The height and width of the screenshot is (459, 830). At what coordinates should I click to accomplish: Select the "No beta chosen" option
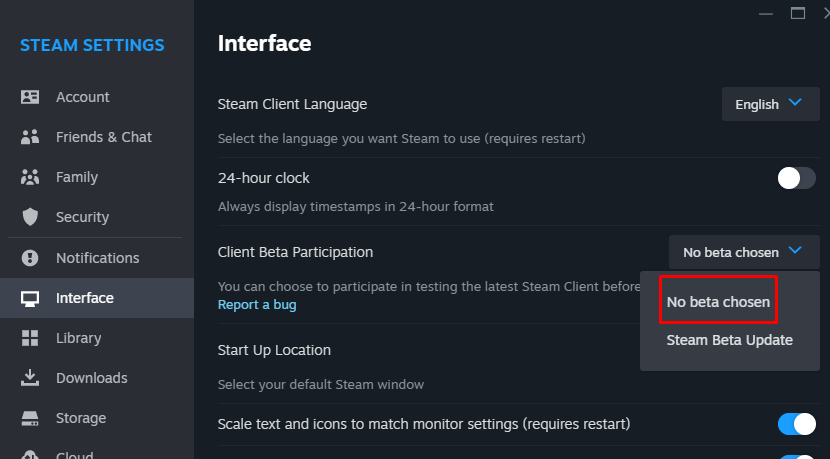click(718, 301)
